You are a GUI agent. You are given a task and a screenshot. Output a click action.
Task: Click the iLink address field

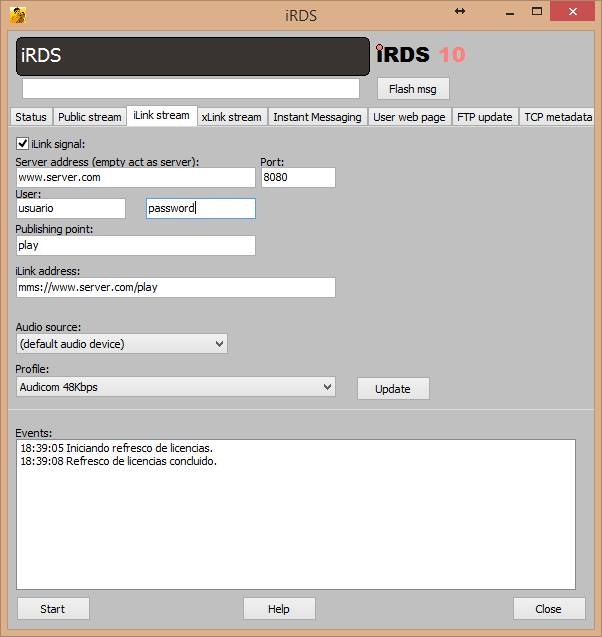[x=176, y=288]
